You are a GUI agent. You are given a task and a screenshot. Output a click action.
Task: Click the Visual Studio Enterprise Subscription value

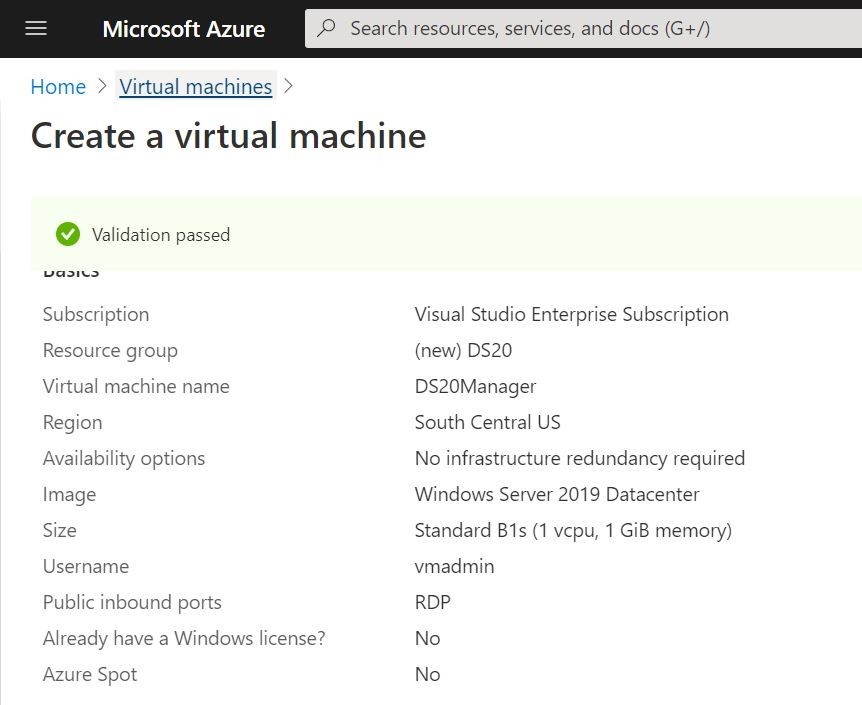point(571,314)
